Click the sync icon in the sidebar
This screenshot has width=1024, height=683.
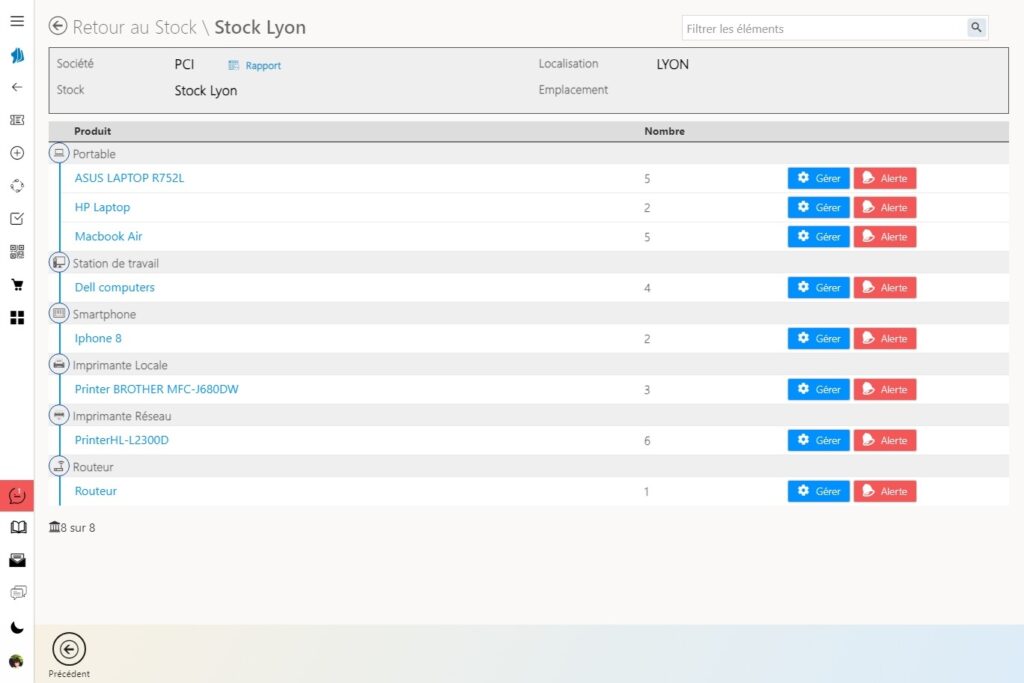point(17,186)
